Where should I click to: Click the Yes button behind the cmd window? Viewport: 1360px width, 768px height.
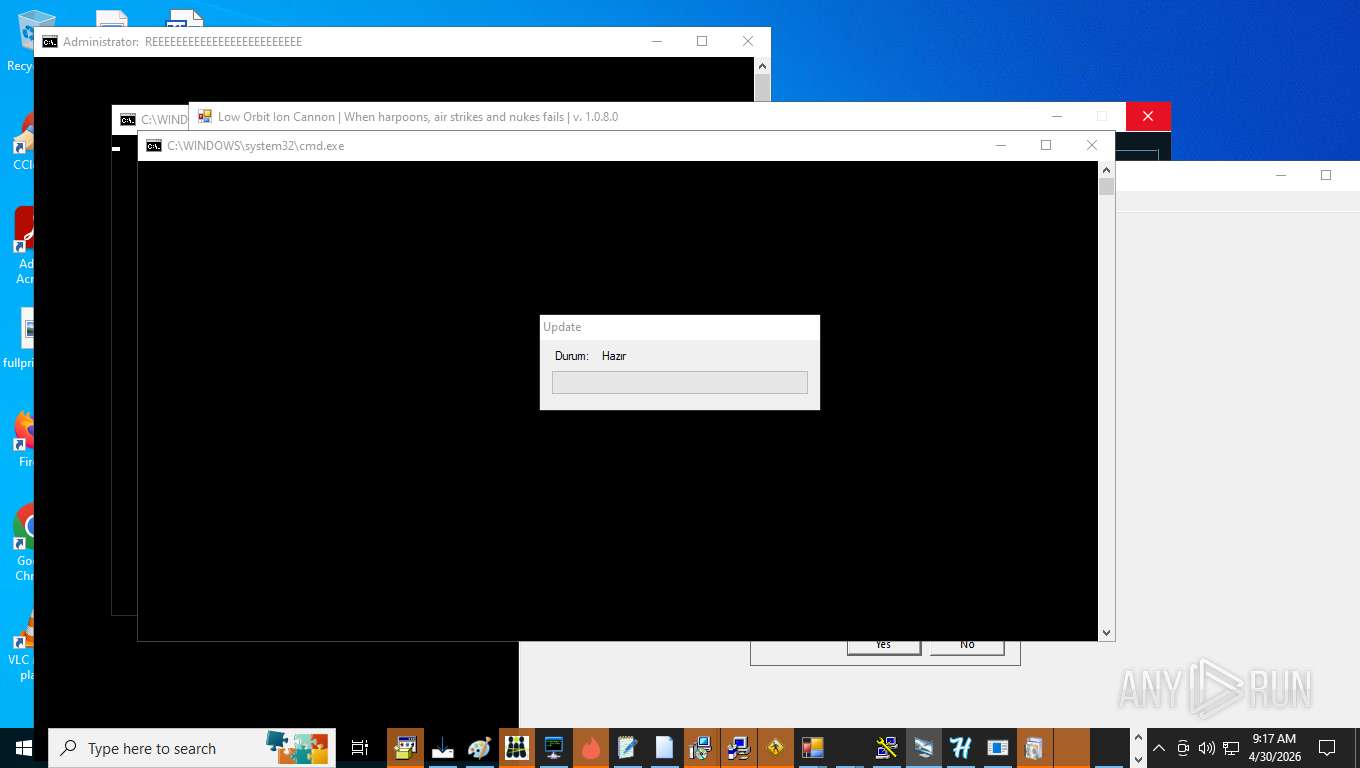tap(883, 646)
